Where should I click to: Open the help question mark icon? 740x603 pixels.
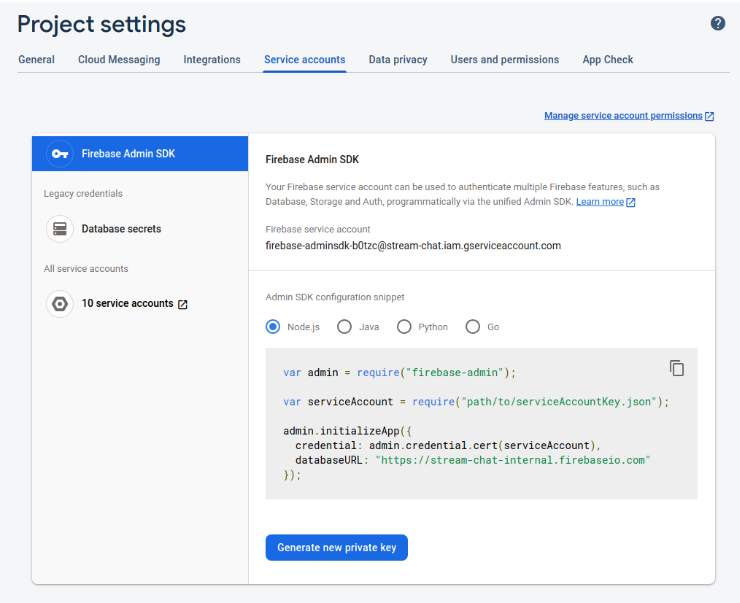[x=717, y=23]
